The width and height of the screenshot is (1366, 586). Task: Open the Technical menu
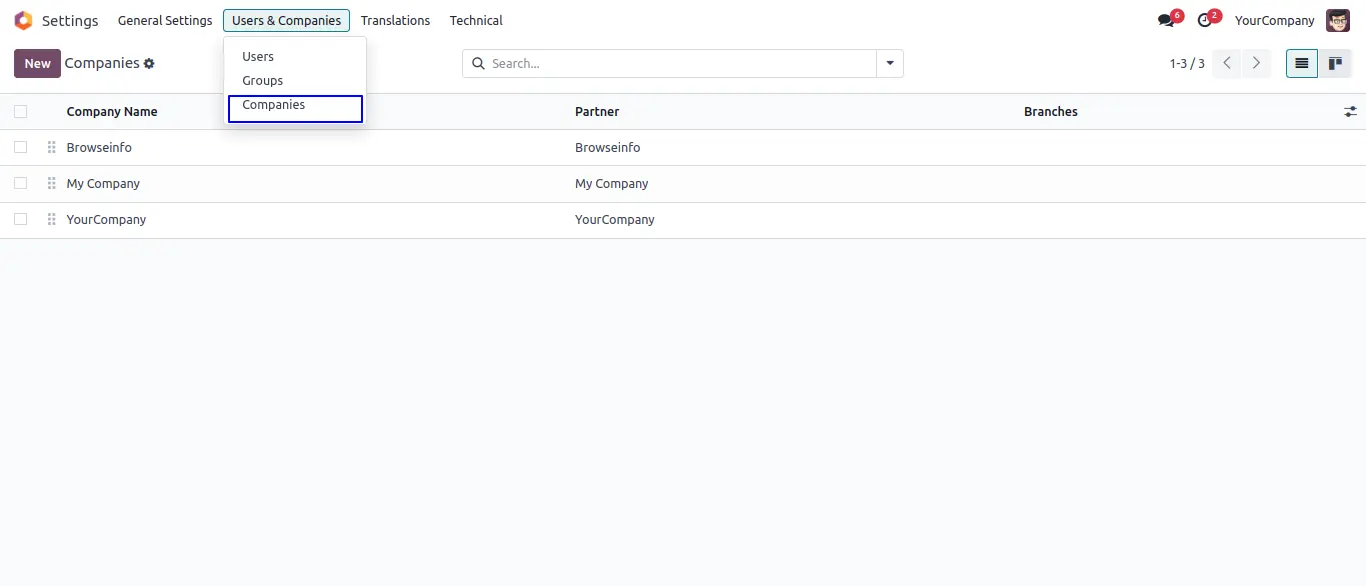point(476,21)
